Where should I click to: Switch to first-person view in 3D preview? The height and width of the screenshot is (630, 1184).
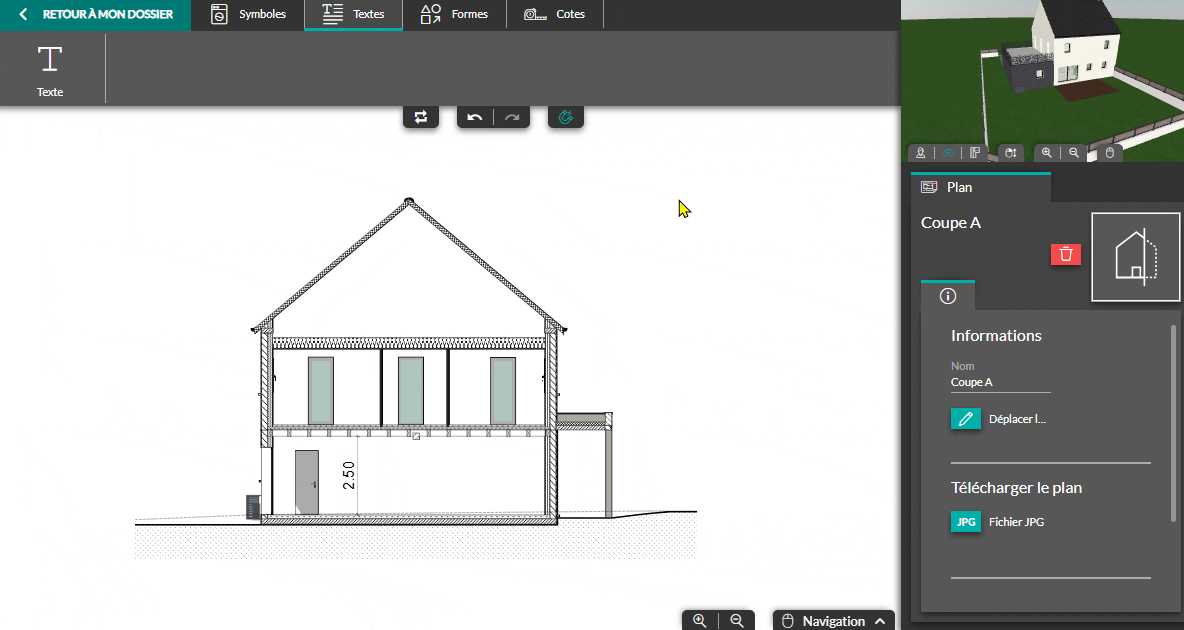921,153
